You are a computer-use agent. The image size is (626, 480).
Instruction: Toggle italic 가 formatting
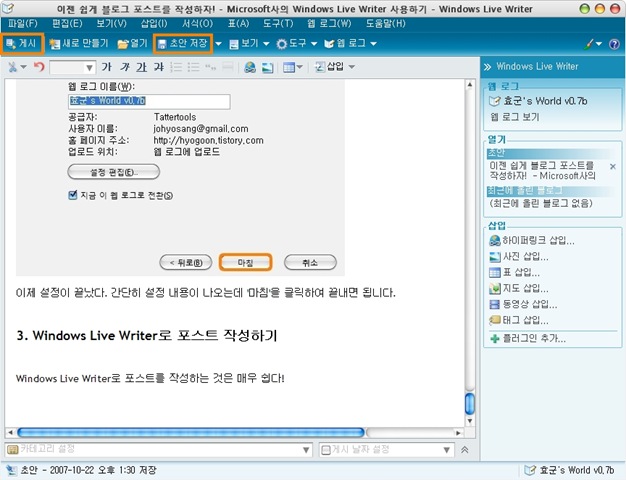tap(125, 67)
